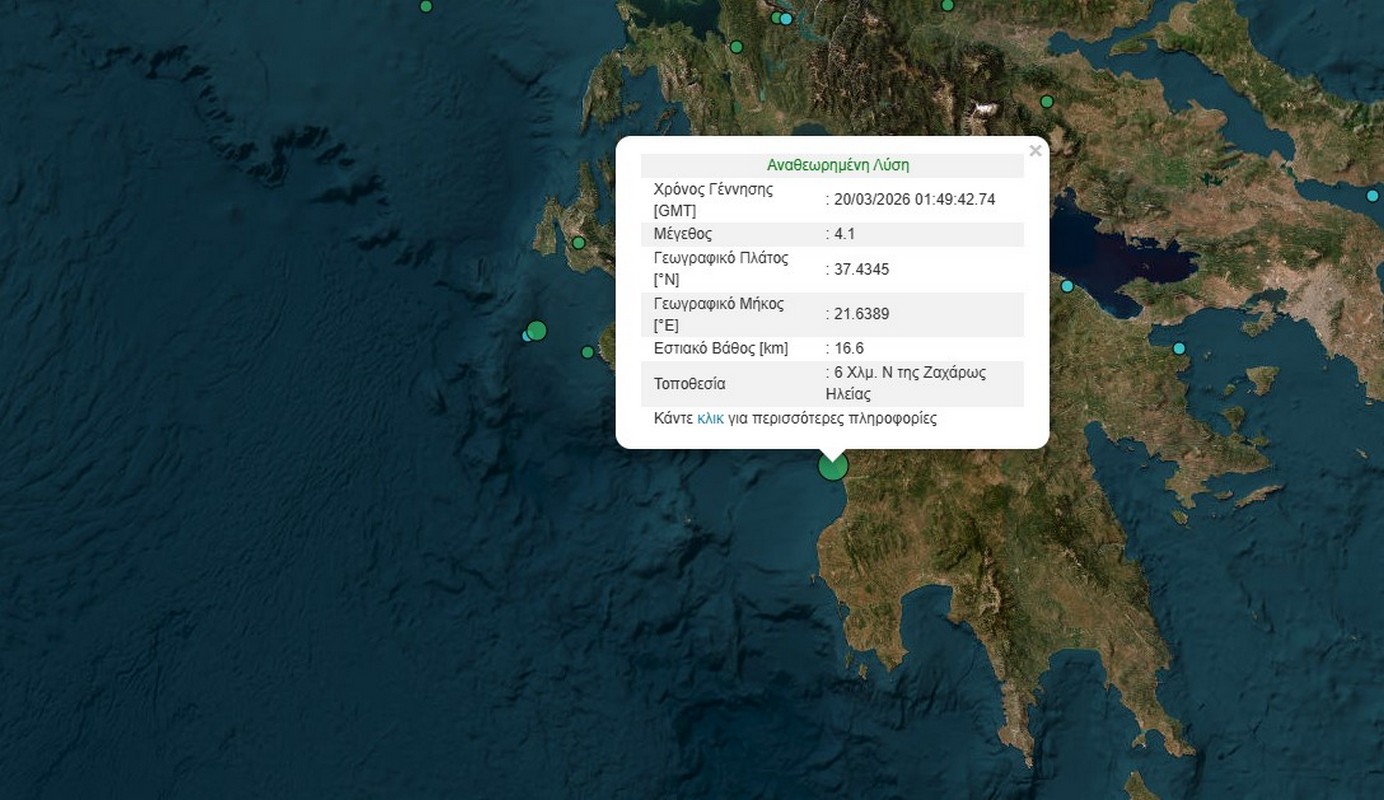Close the earthquake info popup
1384x800 pixels.
(1035, 151)
